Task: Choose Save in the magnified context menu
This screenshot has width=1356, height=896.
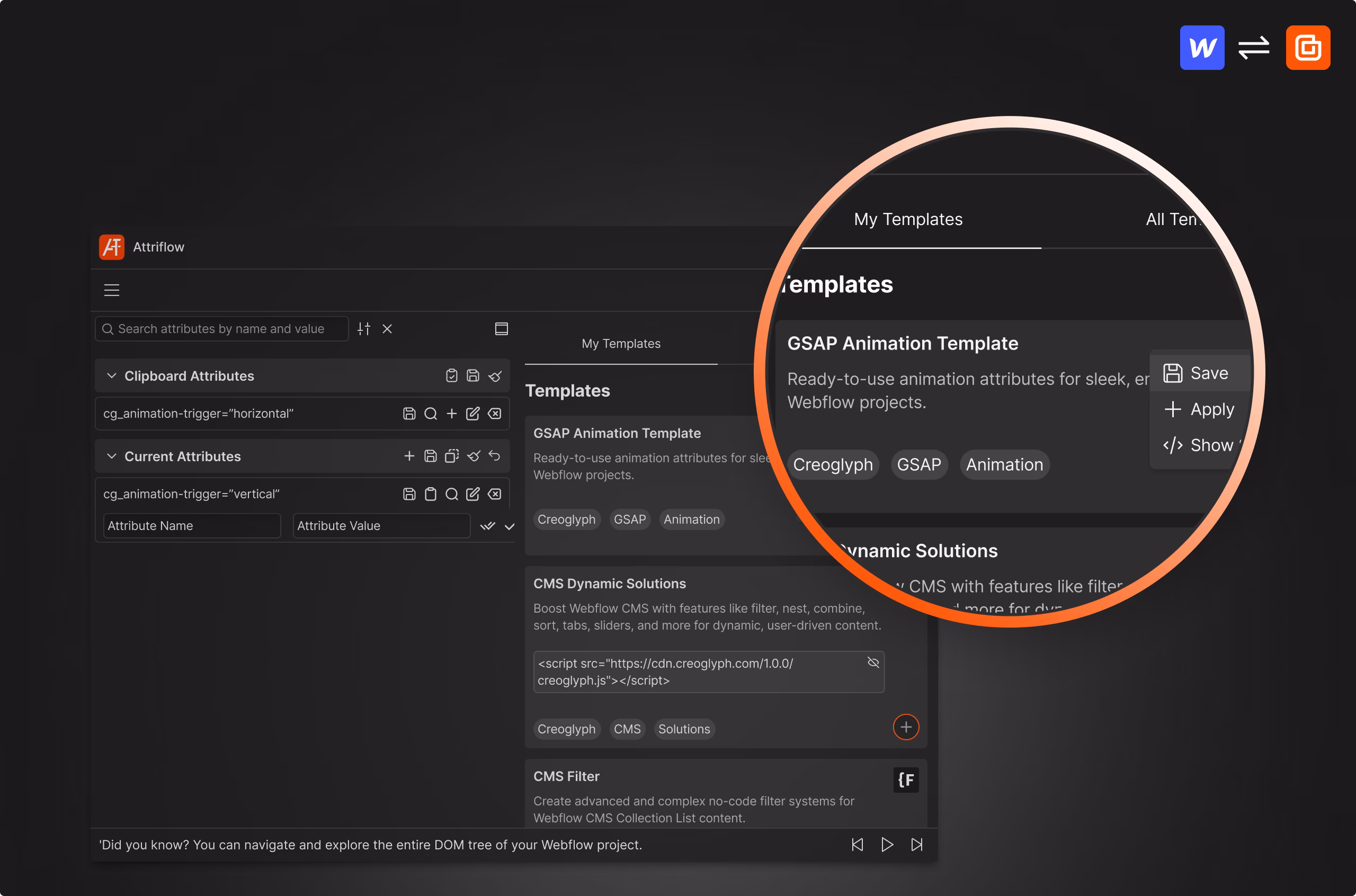Action: tap(1199, 373)
